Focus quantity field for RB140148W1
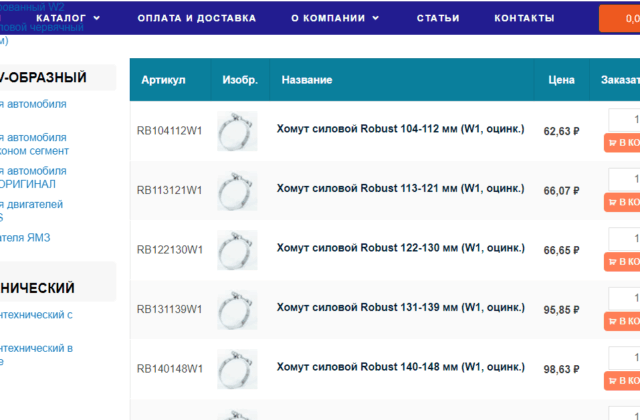The width and height of the screenshot is (640, 420). click(x=624, y=358)
